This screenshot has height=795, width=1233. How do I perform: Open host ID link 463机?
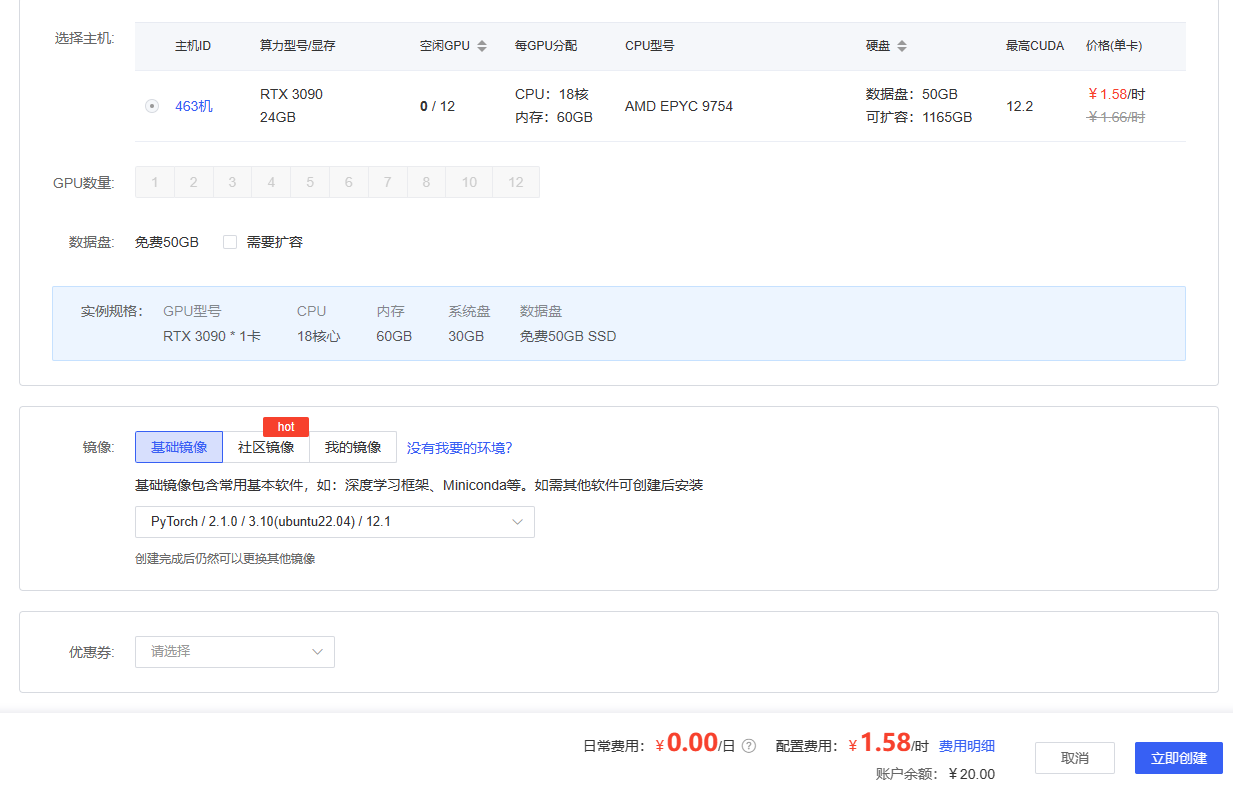point(194,106)
